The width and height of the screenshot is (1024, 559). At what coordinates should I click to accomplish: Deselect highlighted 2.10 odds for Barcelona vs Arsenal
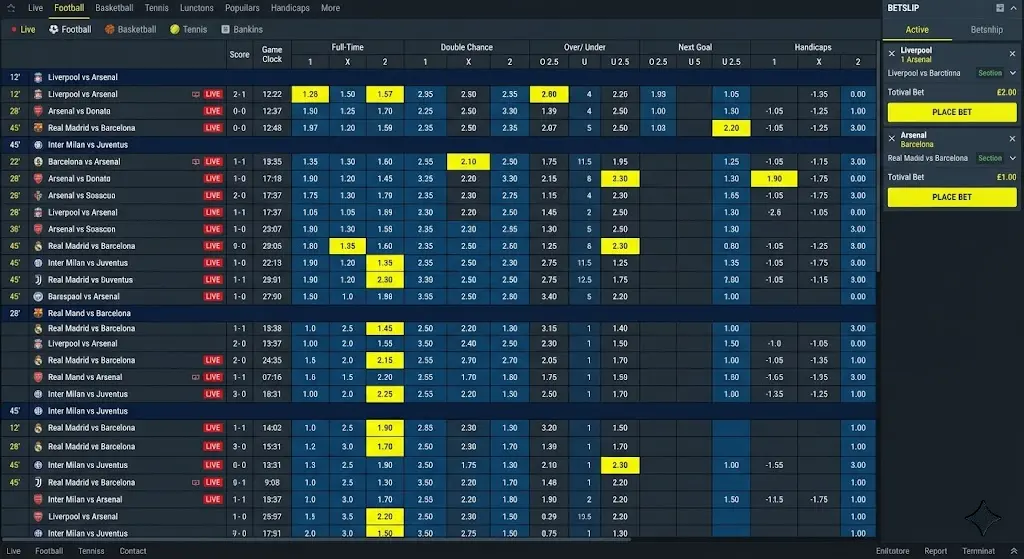point(468,162)
